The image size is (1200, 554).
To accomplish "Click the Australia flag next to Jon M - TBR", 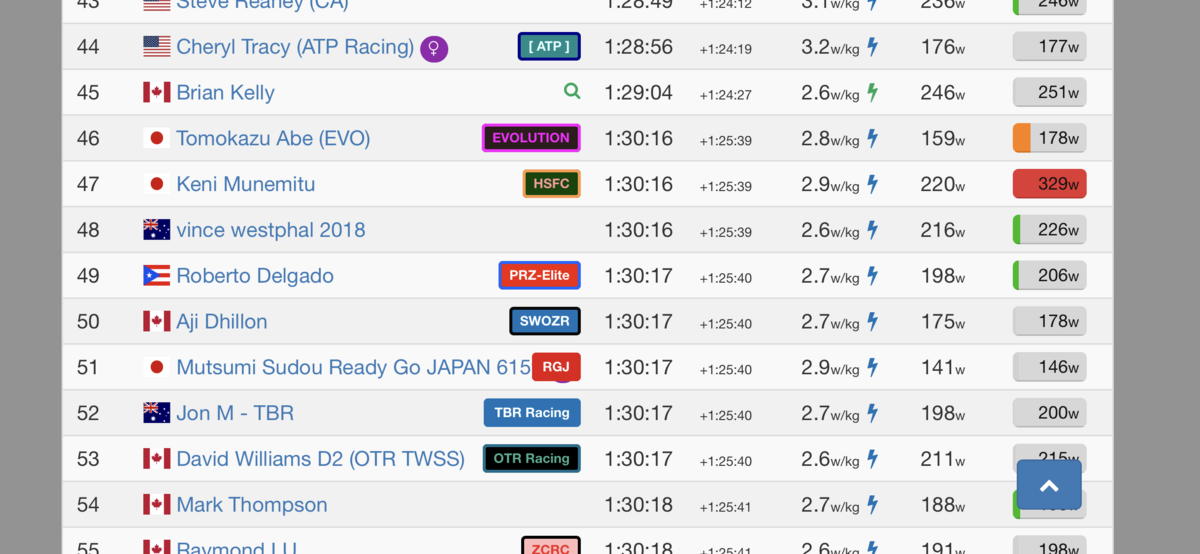I will click(157, 413).
